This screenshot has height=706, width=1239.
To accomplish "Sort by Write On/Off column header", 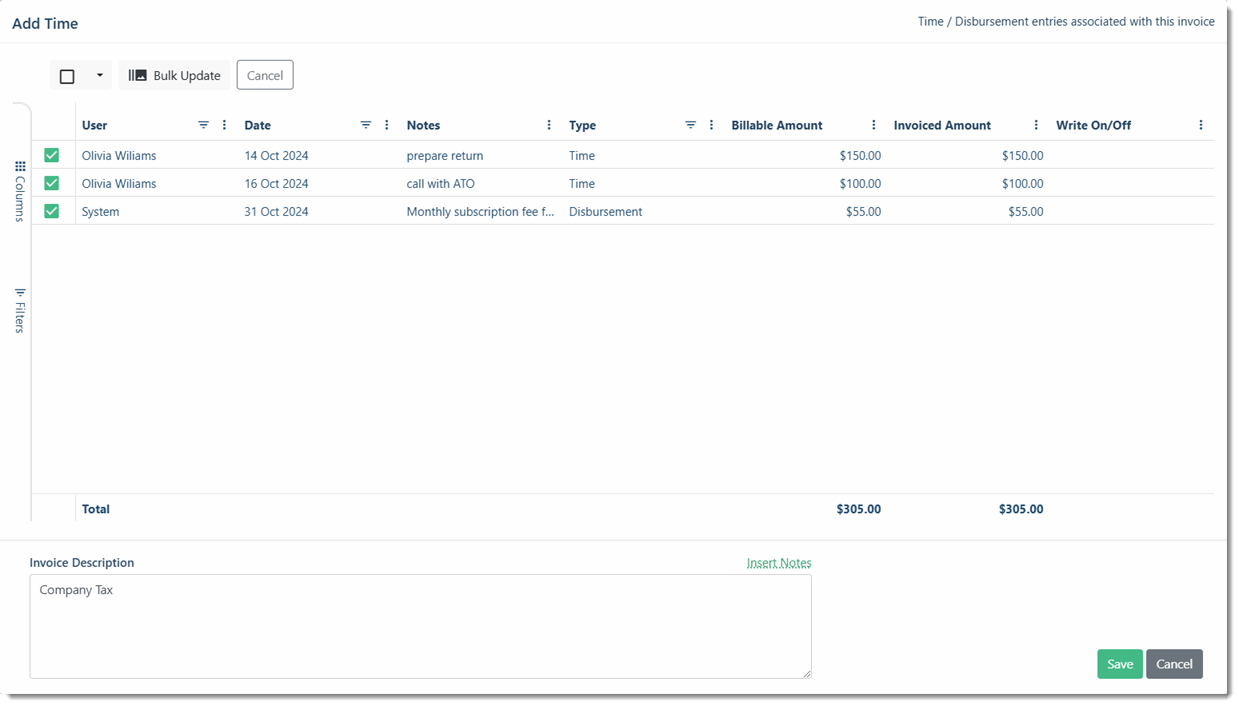I will pyautogui.click(x=1094, y=125).
